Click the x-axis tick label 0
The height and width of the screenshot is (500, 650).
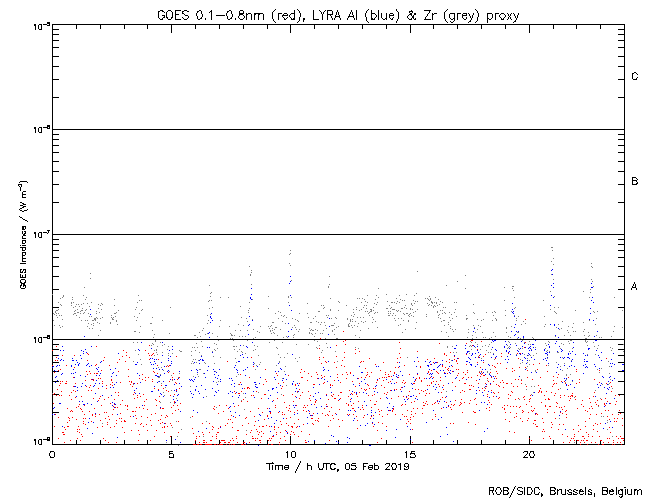(x=52, y=453)
